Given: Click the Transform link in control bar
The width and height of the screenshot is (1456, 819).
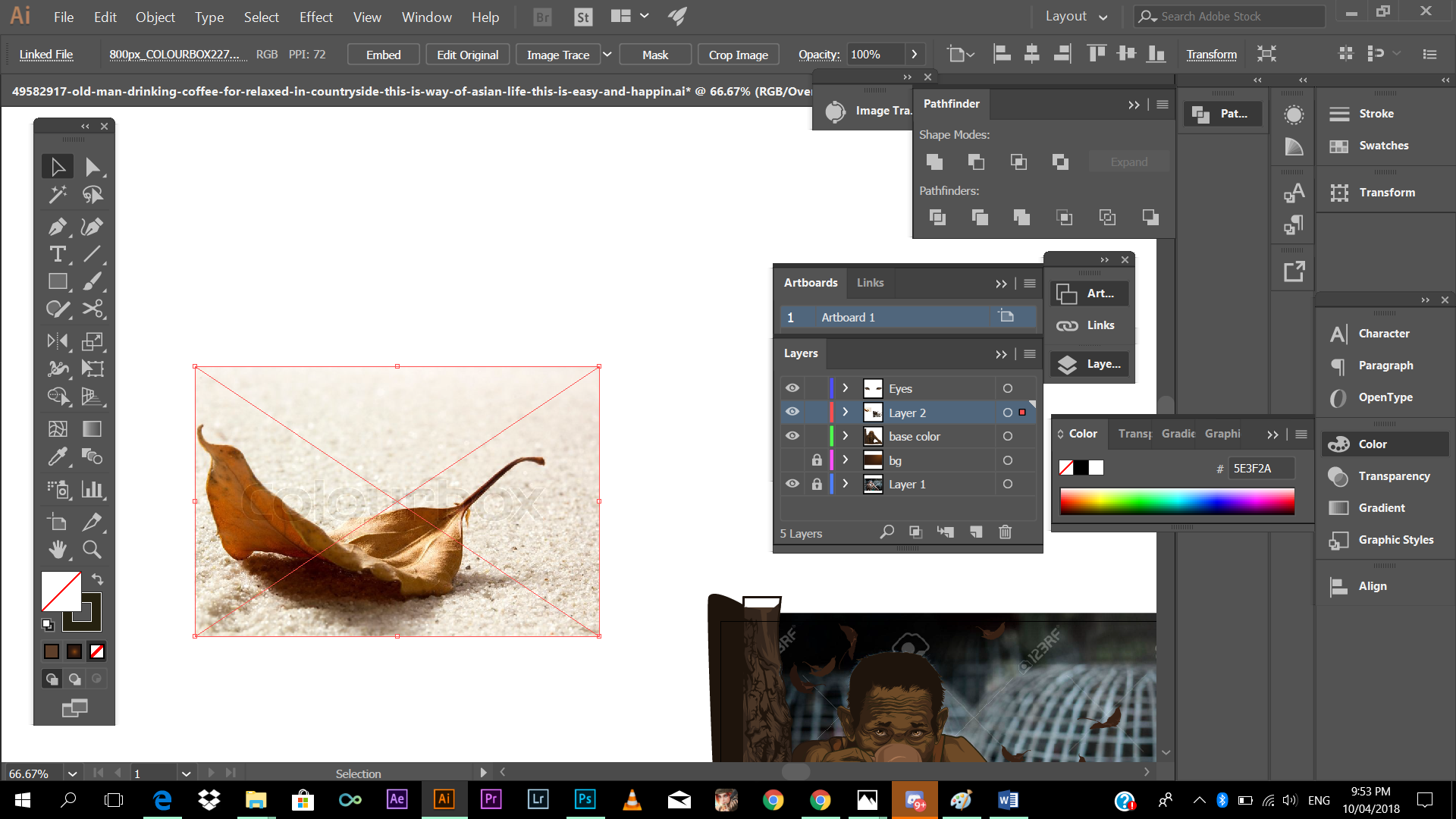Looking at the screenshot, I should coord(1211,55).
